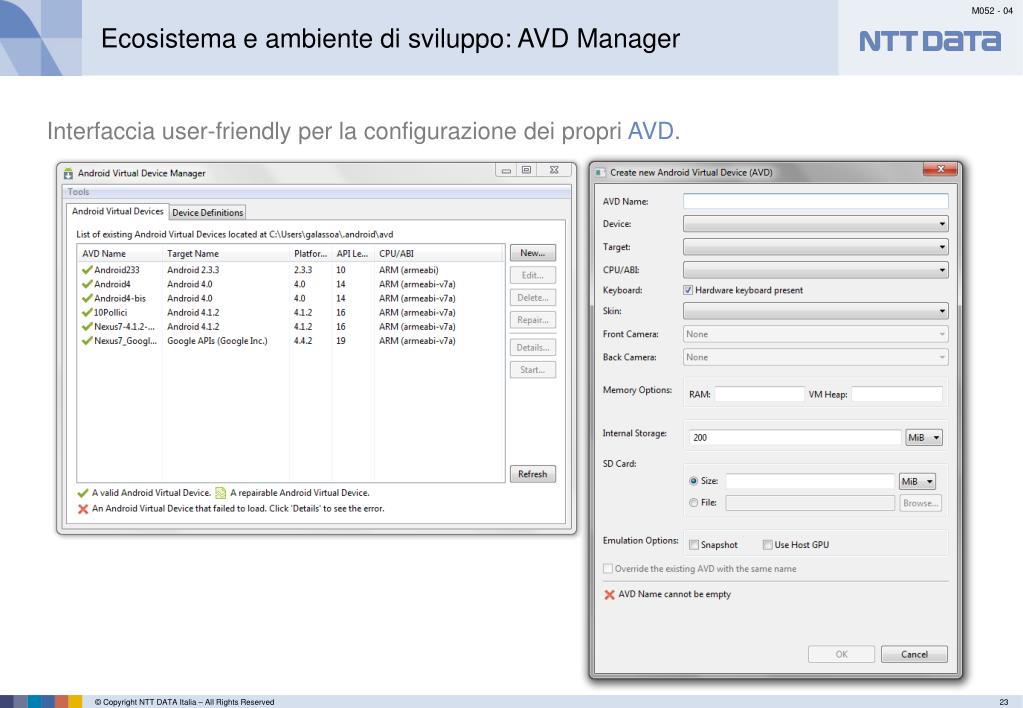This screenshot has height=708, width=1023.
Task: Click the Cancel button in Create AVD dialog
Action: (914, 654)
